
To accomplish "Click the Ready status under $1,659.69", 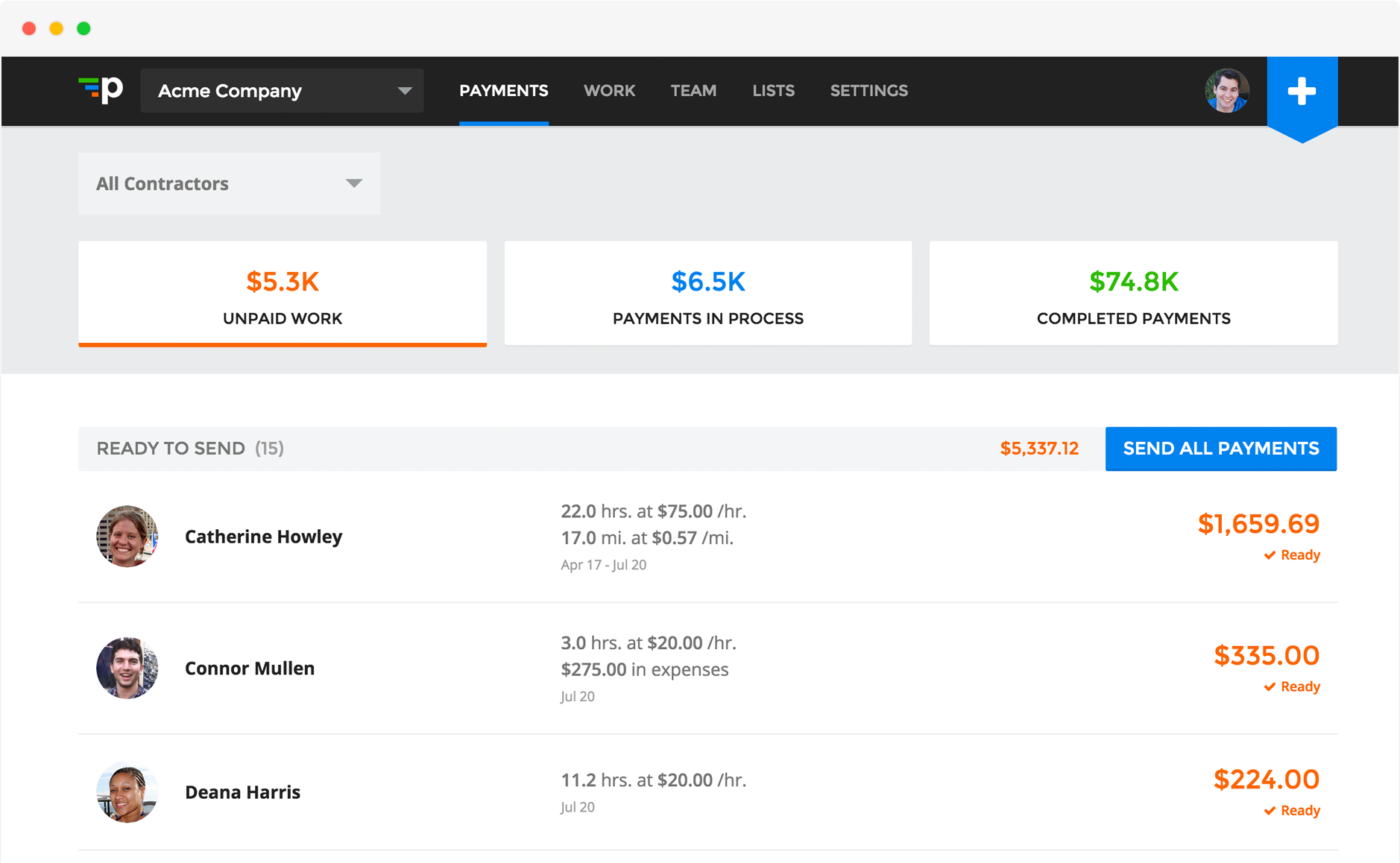I will 1292,555.
